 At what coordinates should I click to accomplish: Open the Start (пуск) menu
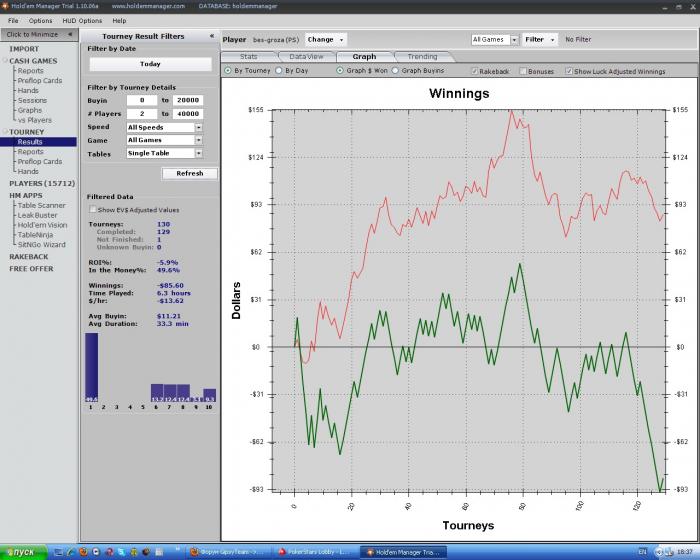[x=23, y=552]
